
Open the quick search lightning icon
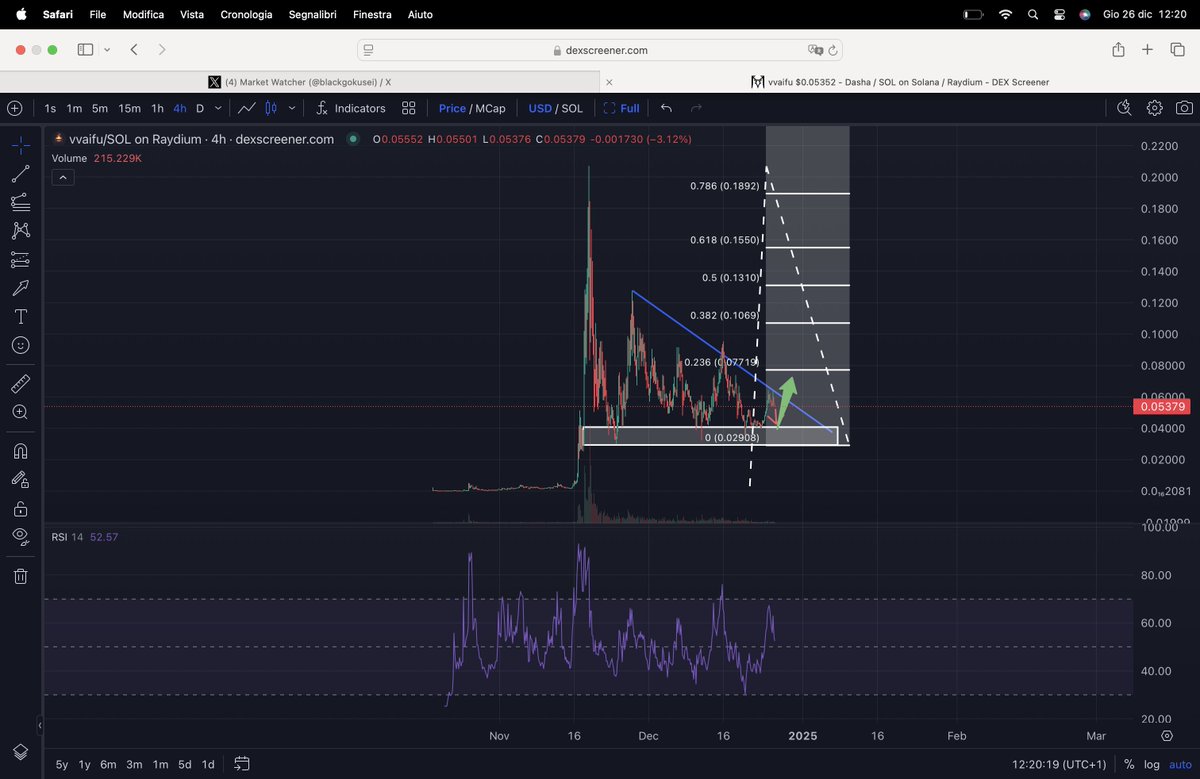coord(1124,108)
